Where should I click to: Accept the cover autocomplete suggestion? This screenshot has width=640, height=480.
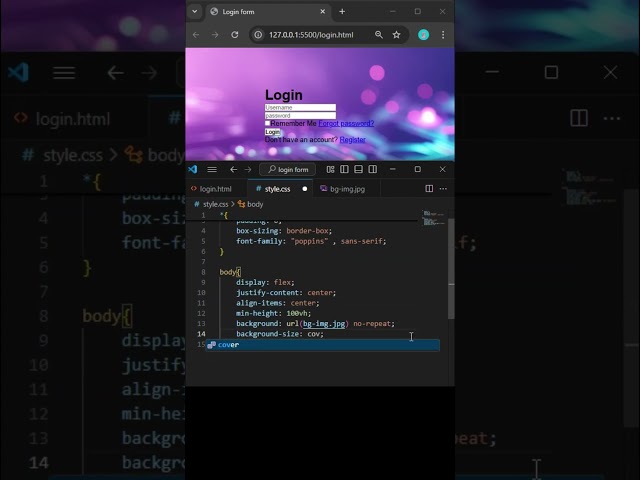[x=322, y=345]
